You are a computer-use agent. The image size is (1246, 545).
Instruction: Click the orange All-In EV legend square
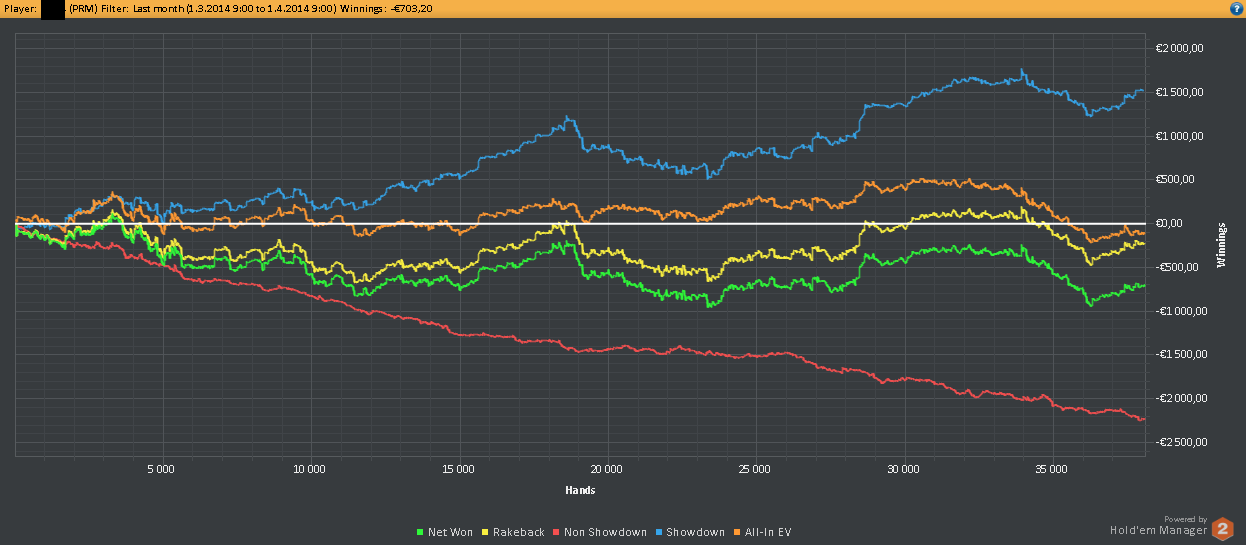(x=735, y=532)
